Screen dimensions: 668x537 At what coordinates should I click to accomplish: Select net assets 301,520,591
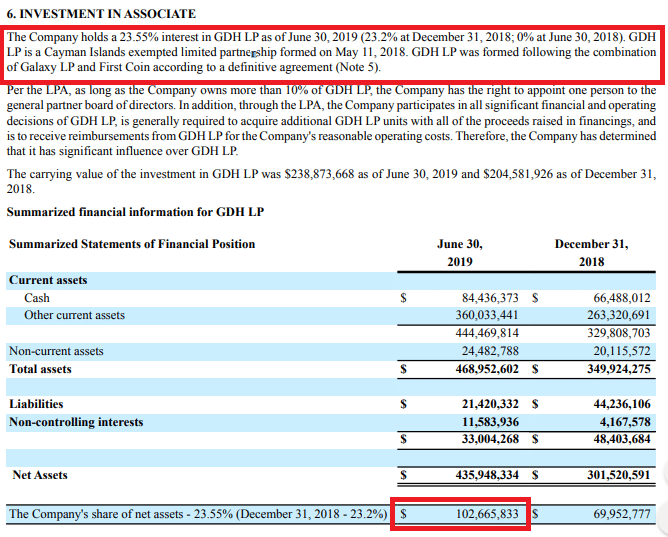pyautogui.click(x=619, y=475)
